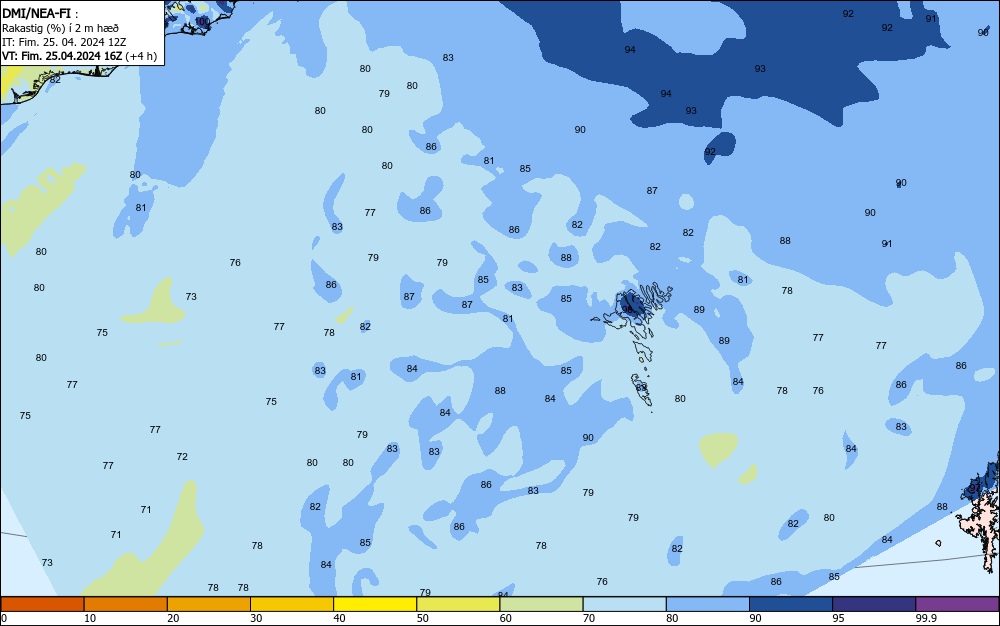
Task: Click the 'IT: Fim. 25. 04. 2024 12Z' line
Action: [x=64, y=42]
